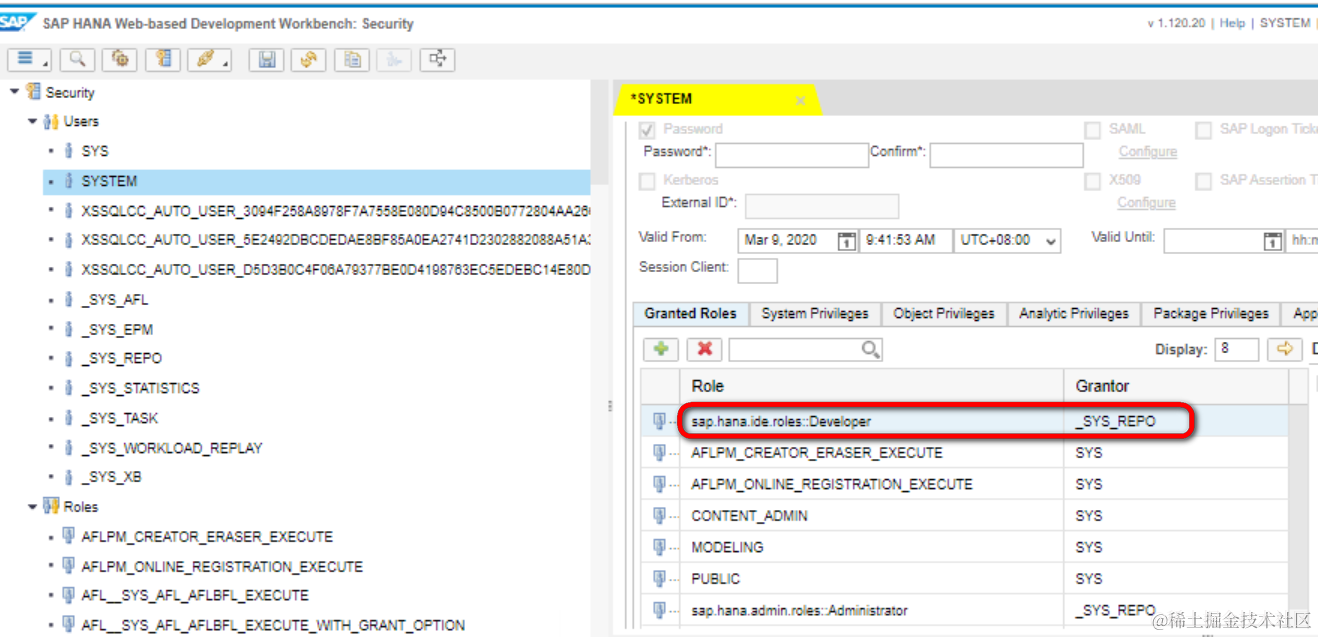Click the refresh arrows toolbar icon

pos(309,59)
